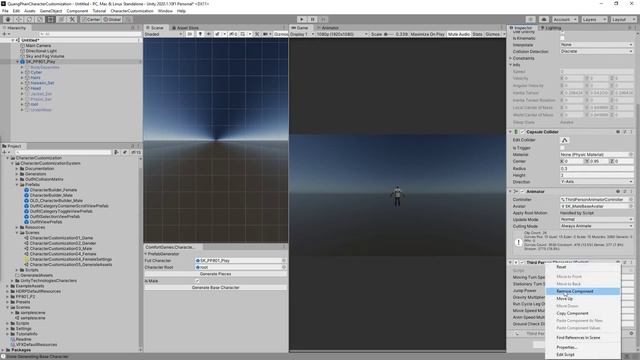Image resolution: width=640 pixels, height=360 pixels.
Task: Select the combined Transform tool
Action: click(61, 19)
